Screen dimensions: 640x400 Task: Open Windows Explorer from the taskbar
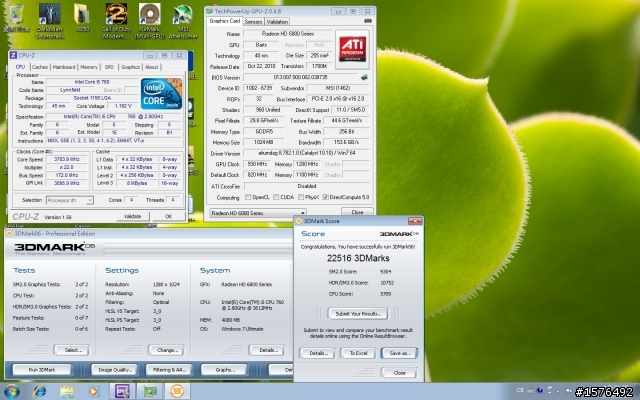click(x=67, y=391)
